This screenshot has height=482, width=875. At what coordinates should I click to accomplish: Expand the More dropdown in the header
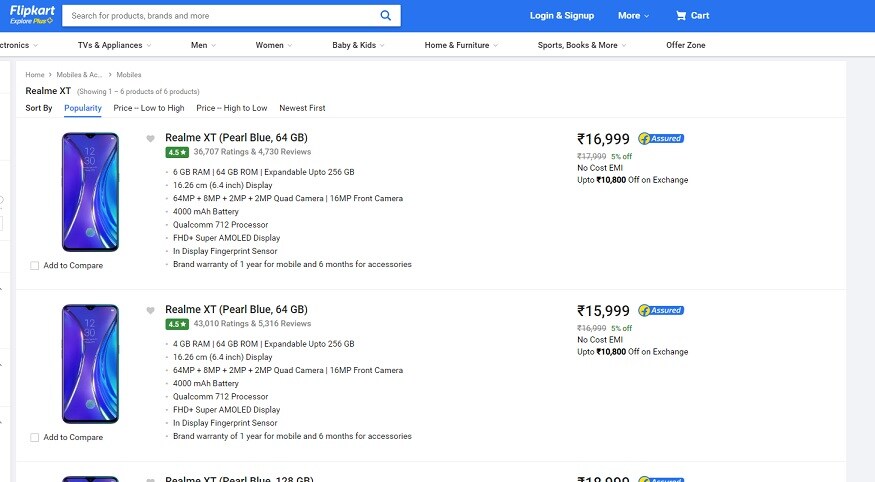(633, 16)
